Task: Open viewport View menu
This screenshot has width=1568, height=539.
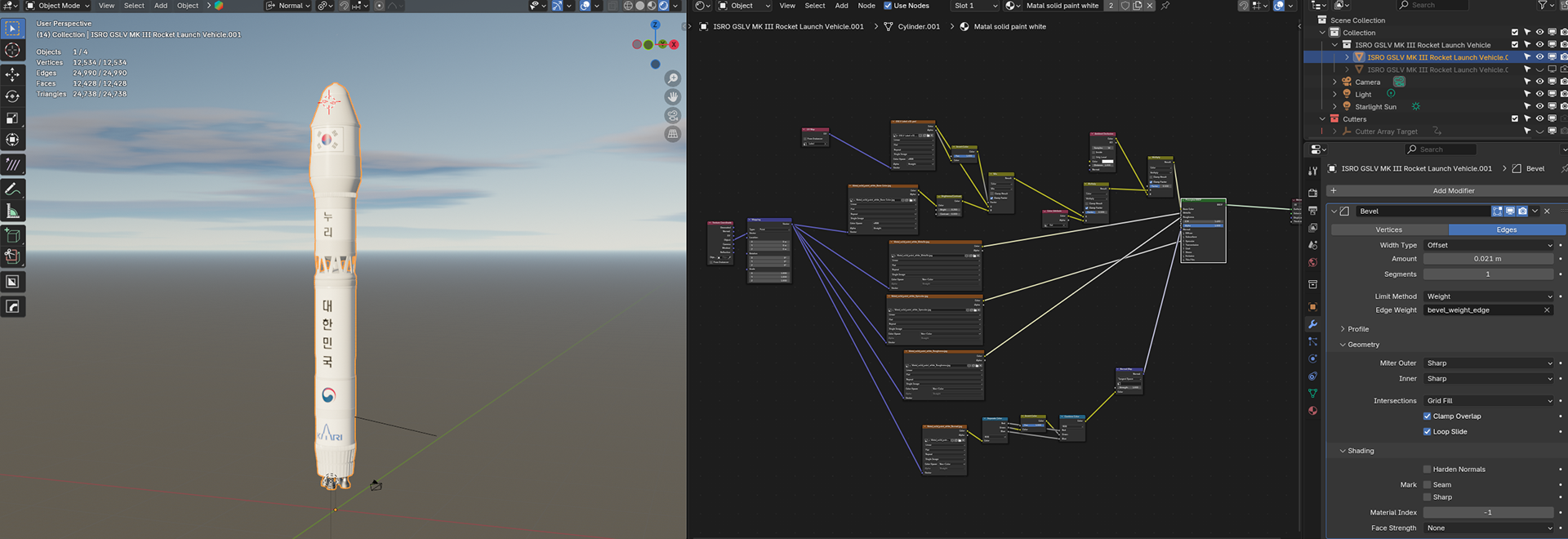Action: [x=106, y=6]
